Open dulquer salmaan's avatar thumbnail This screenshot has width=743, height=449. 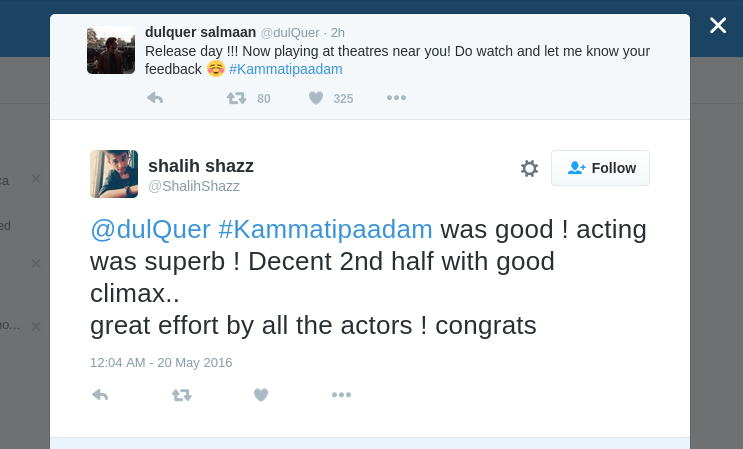110,50
